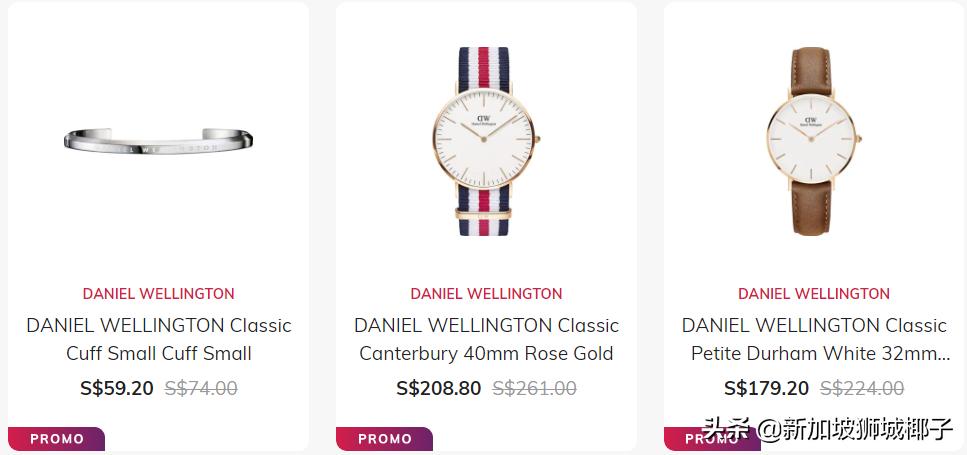Image resolution: width=967 pixels, height=455 pixels.
Task: Open the DANIEL WELLINGTON brand link above Canterbury
Action: point(486,294)
